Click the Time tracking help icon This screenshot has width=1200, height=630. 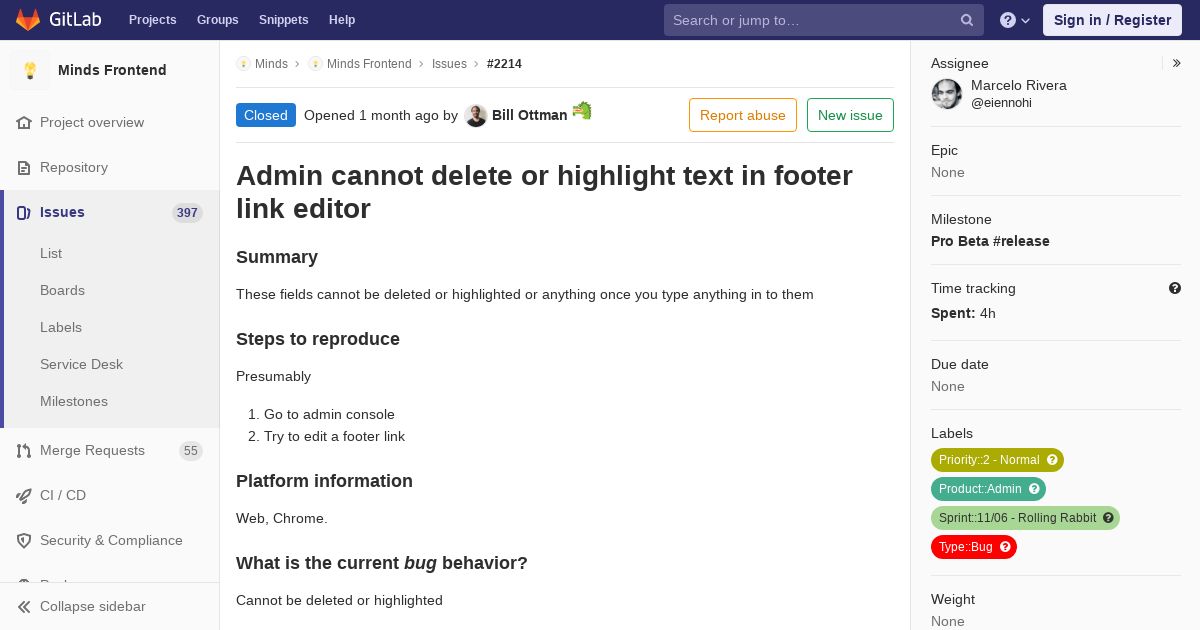(x=1175, y=288)
